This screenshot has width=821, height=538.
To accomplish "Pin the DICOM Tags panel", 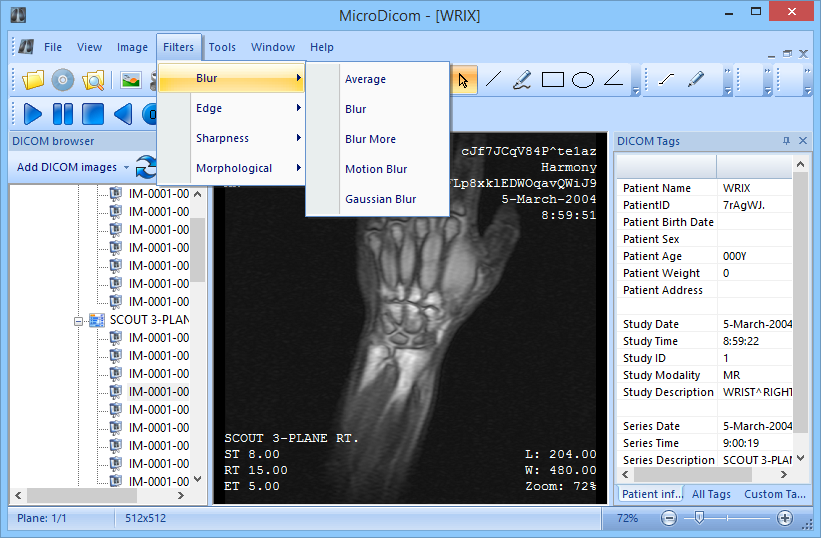I will (x=786, y=141).
